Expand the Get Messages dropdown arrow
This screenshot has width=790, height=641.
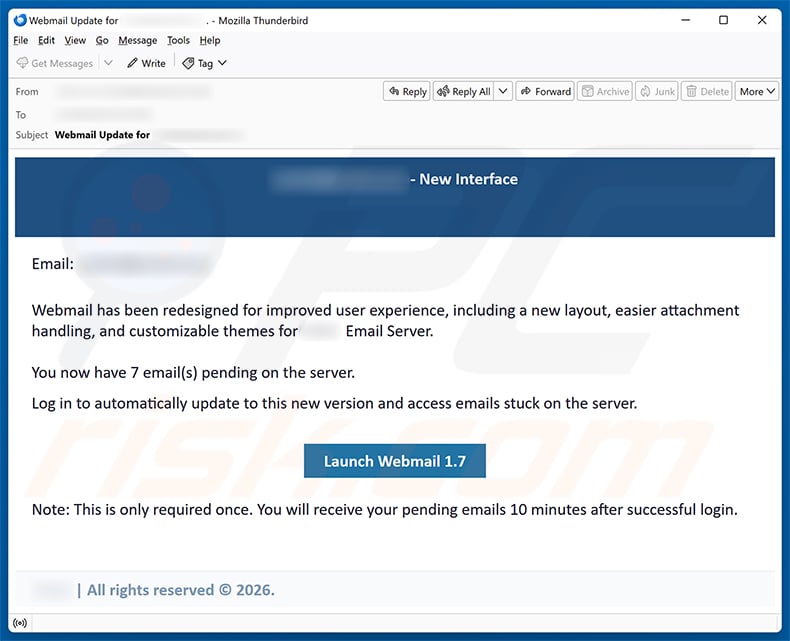coord(108,63)
